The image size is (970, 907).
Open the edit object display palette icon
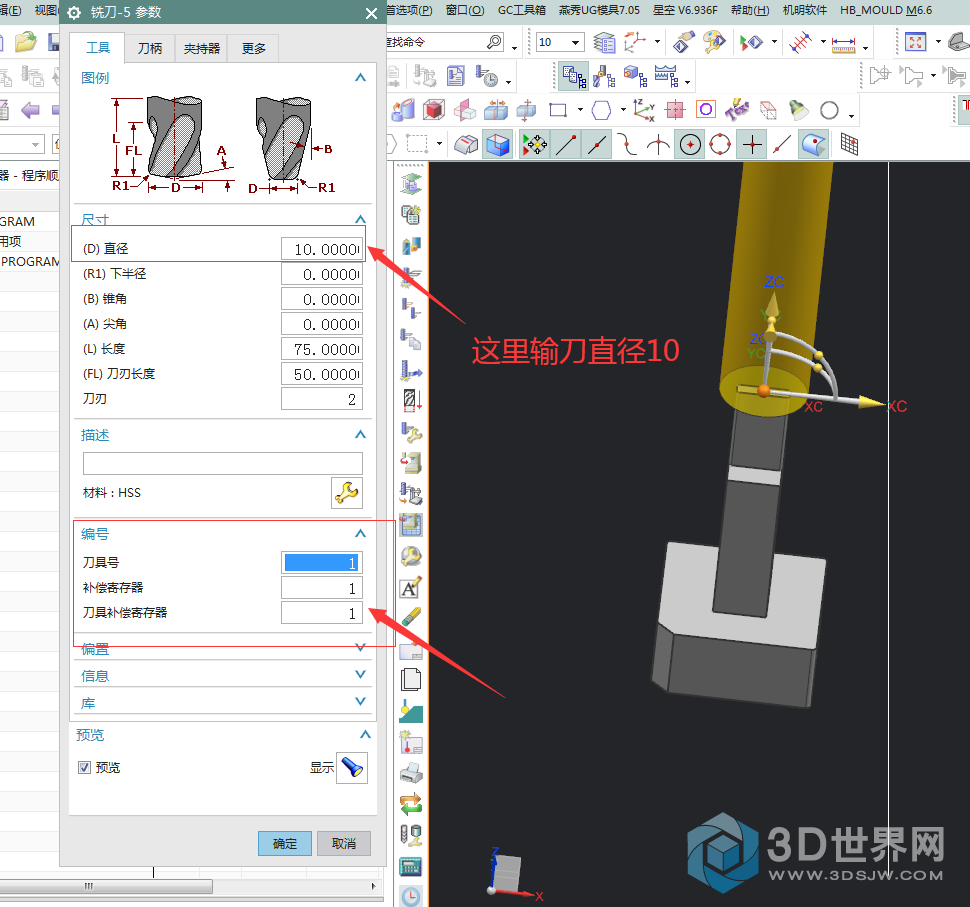[714, 42]
